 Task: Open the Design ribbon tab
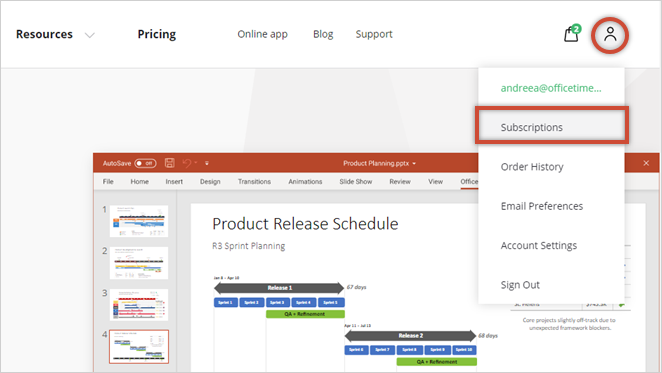pyautogui.click(x=210, y=182)
